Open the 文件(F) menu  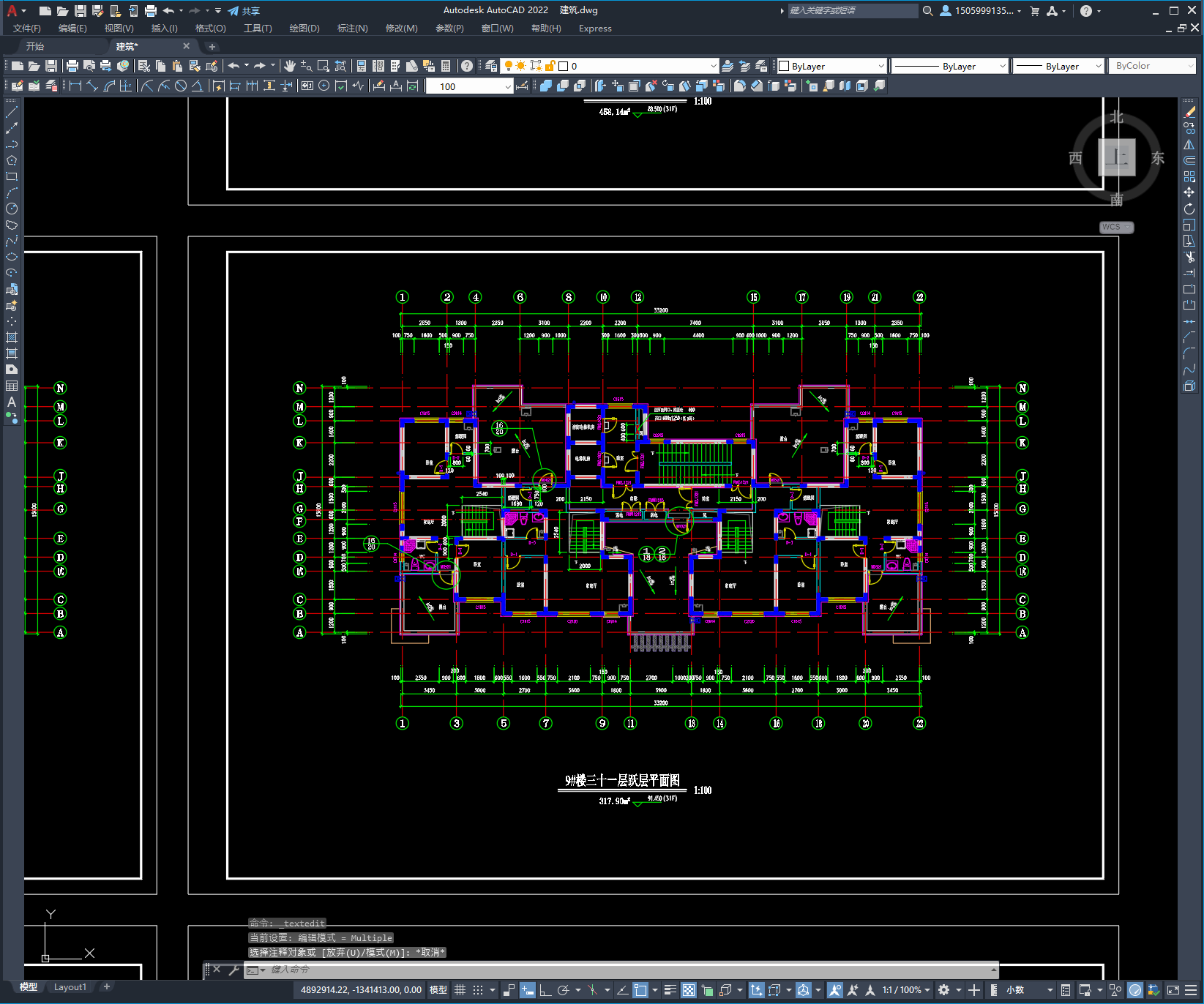[x=27, y=29]
